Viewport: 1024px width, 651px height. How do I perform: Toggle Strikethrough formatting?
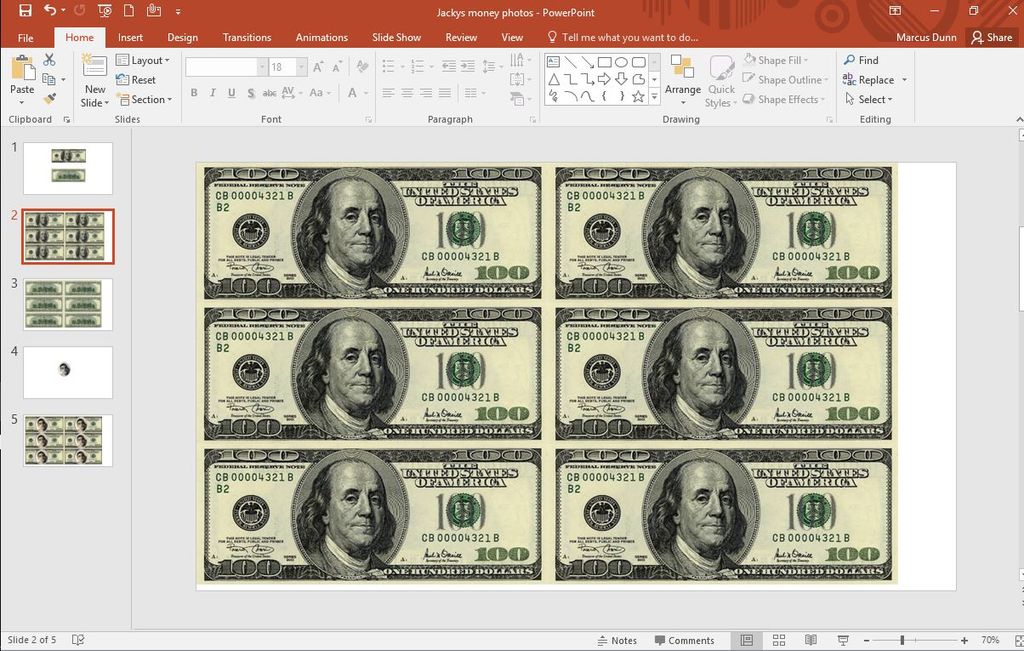point(269,93)
